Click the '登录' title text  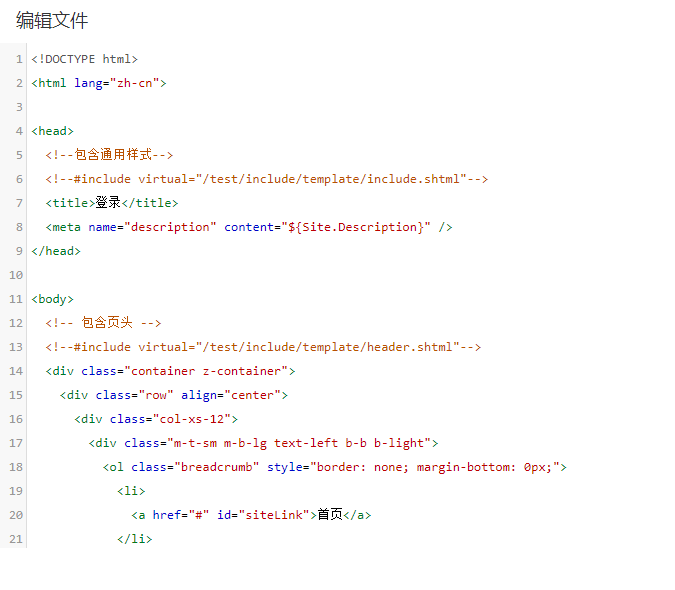pos(108,203)
